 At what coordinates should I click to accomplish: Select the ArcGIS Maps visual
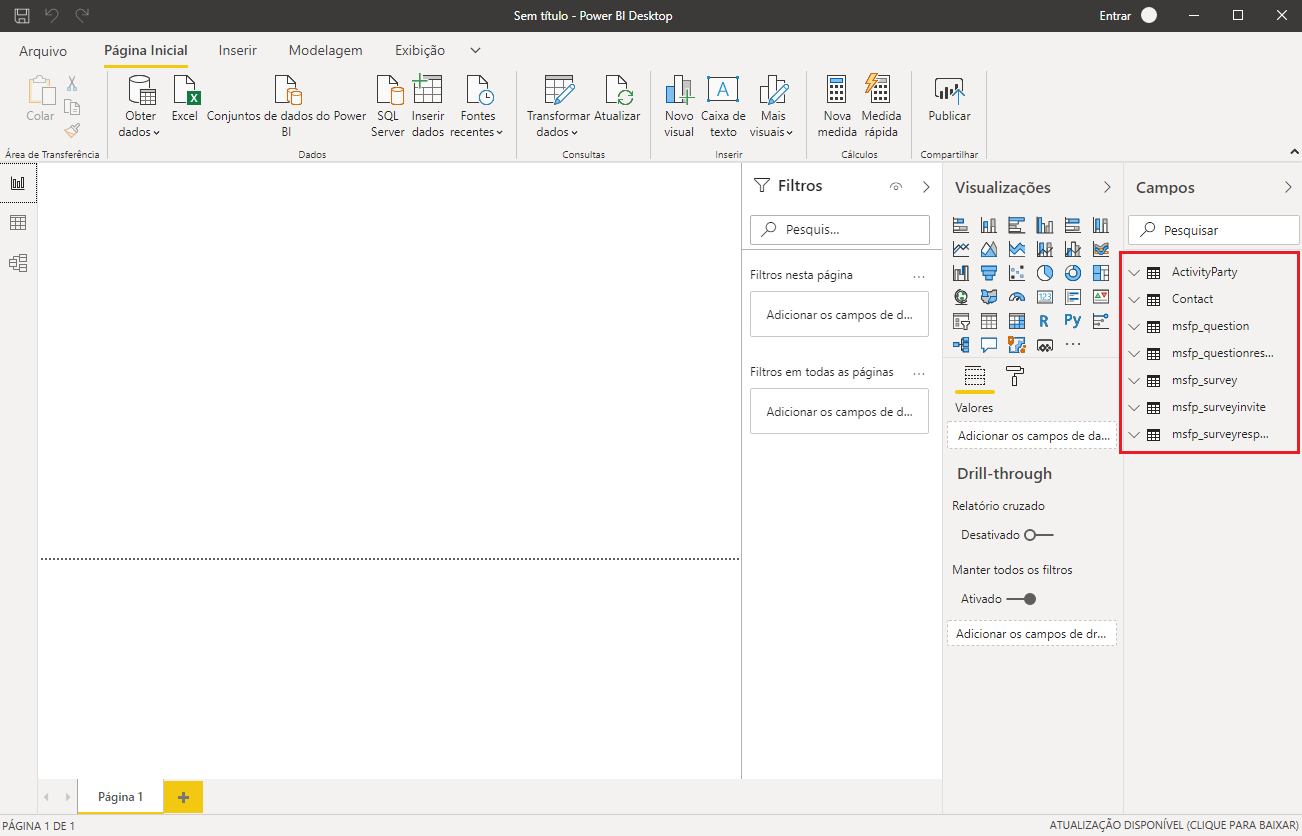pos(1017,345)
